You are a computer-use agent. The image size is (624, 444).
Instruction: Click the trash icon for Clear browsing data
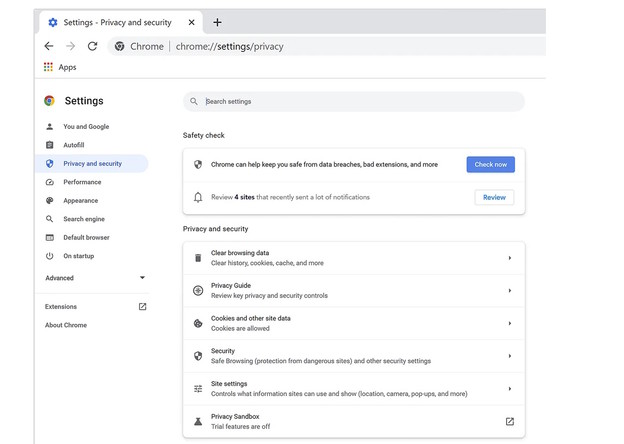pyautogui.click(x=198, y=258)
